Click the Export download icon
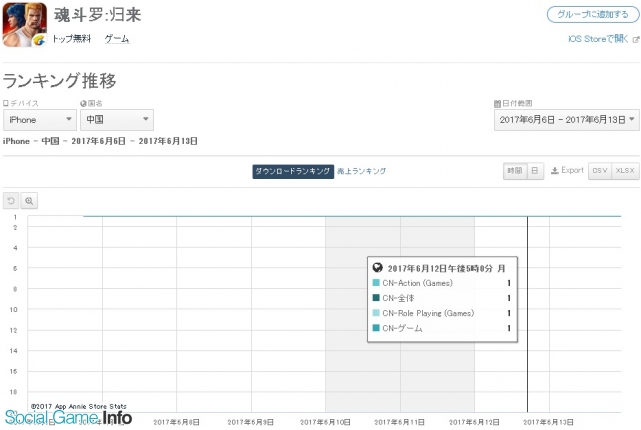Screen dimensions: 641x430 tap(555, 171)
